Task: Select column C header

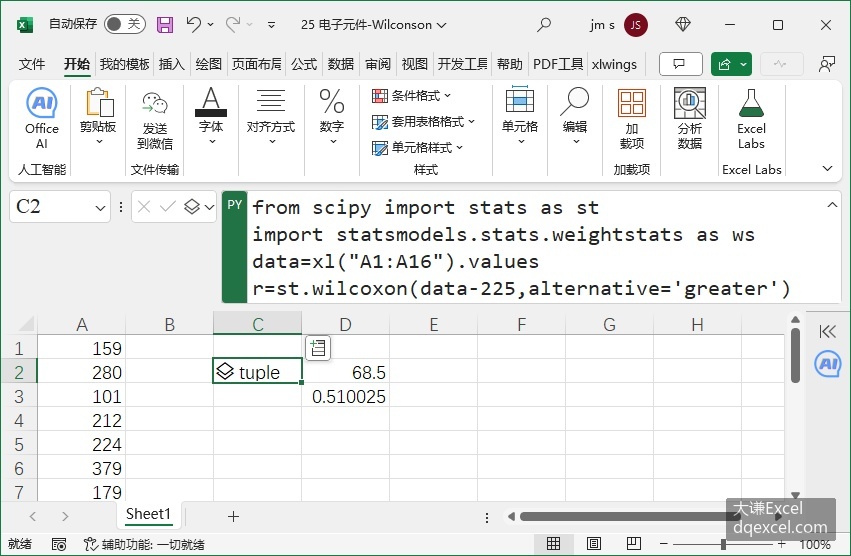Action: (x=257, y=324)
